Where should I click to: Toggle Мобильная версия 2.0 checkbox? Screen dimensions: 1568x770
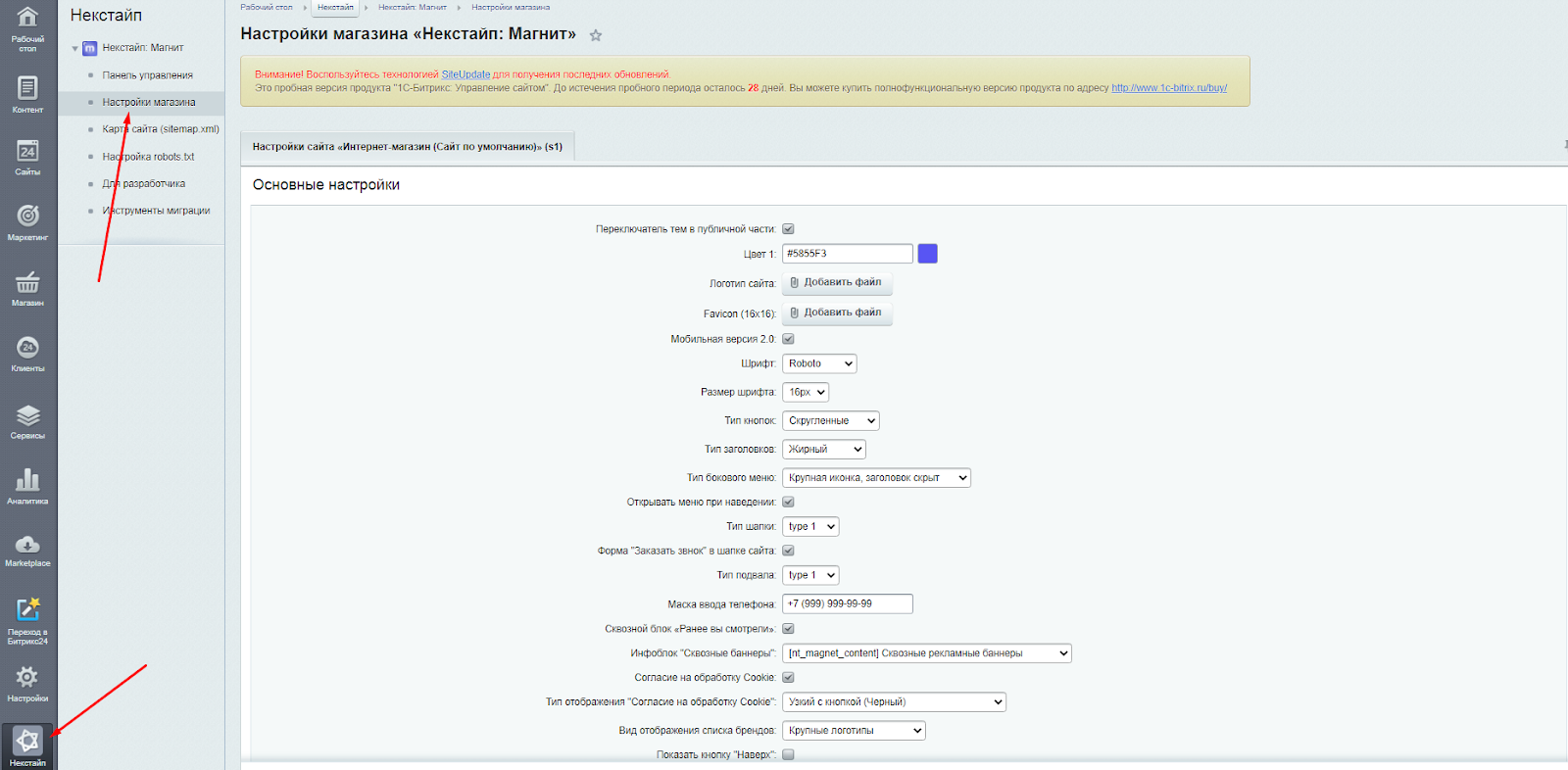[788, 339]
